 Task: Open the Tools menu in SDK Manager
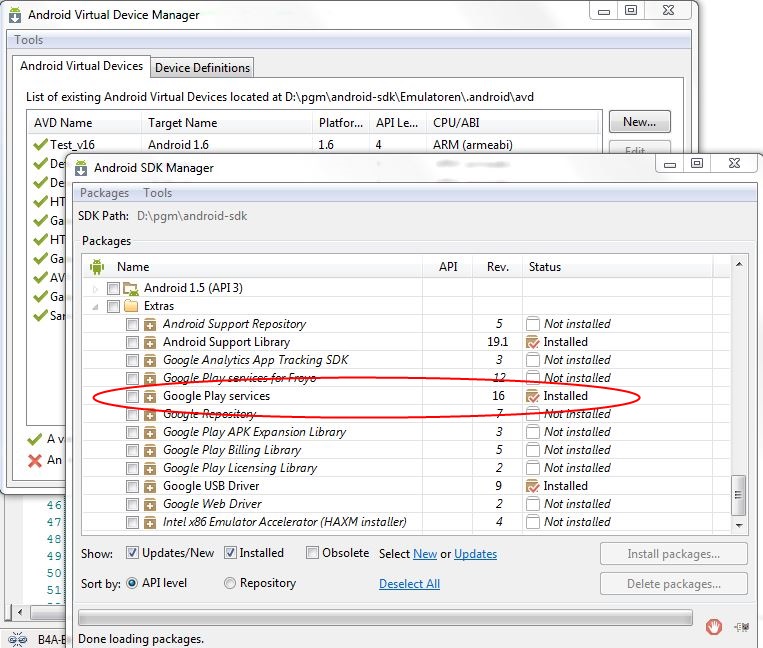click(157, 193)
